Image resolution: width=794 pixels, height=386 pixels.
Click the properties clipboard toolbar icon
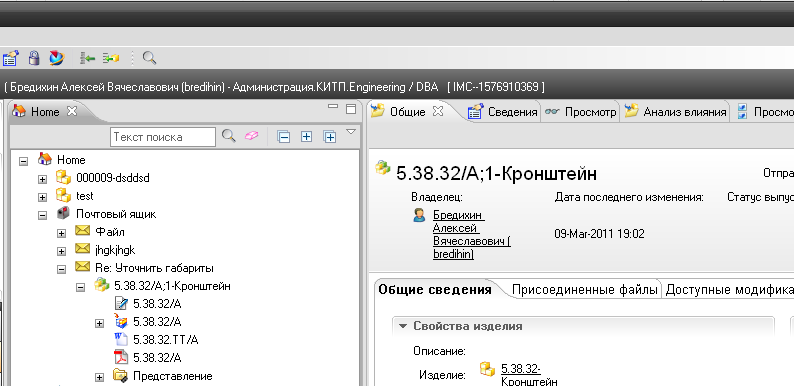11,58
